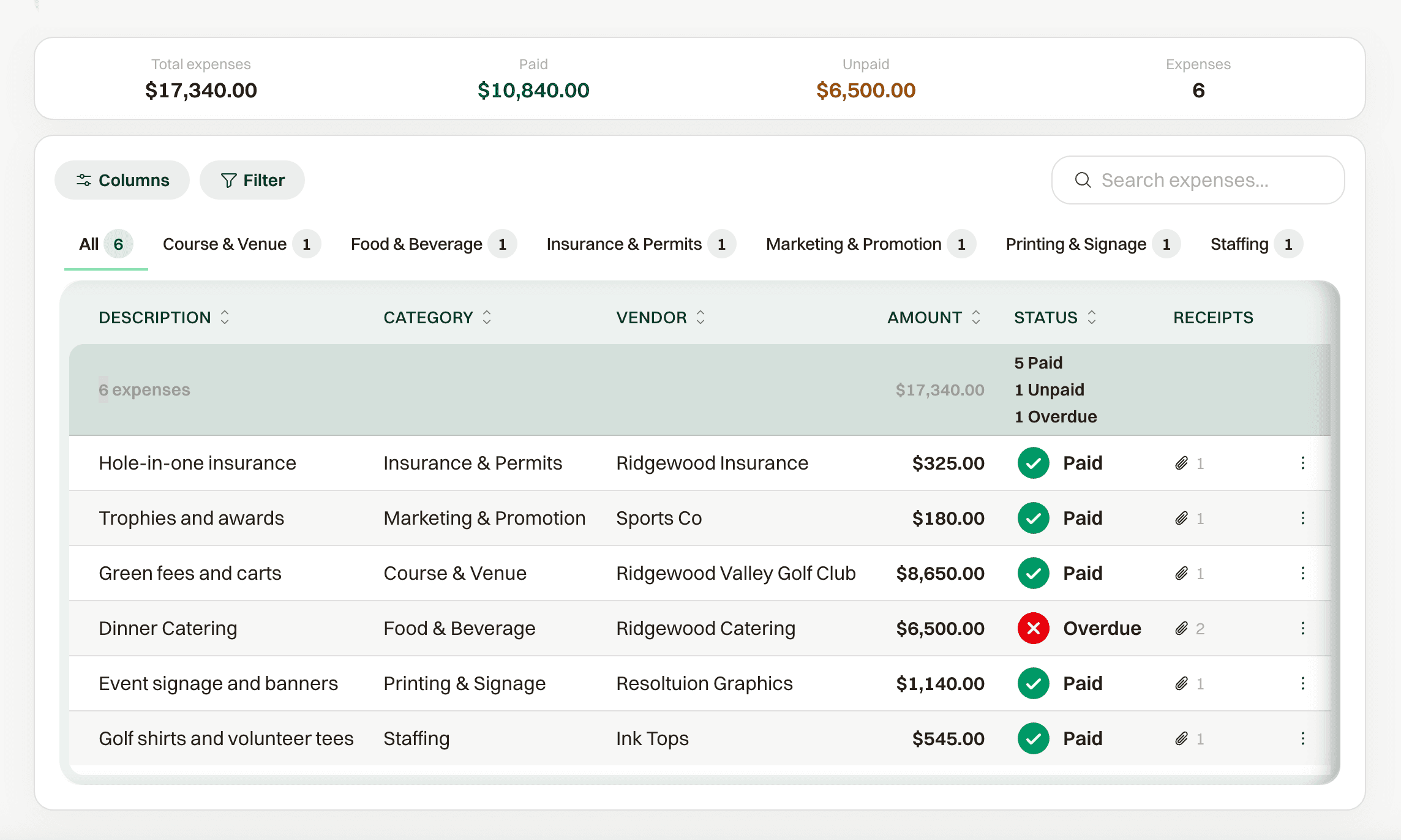Click the 6 expenses summary row label
The width and height of the screenshot is (1401, 840).
click(x=145, y=390)
